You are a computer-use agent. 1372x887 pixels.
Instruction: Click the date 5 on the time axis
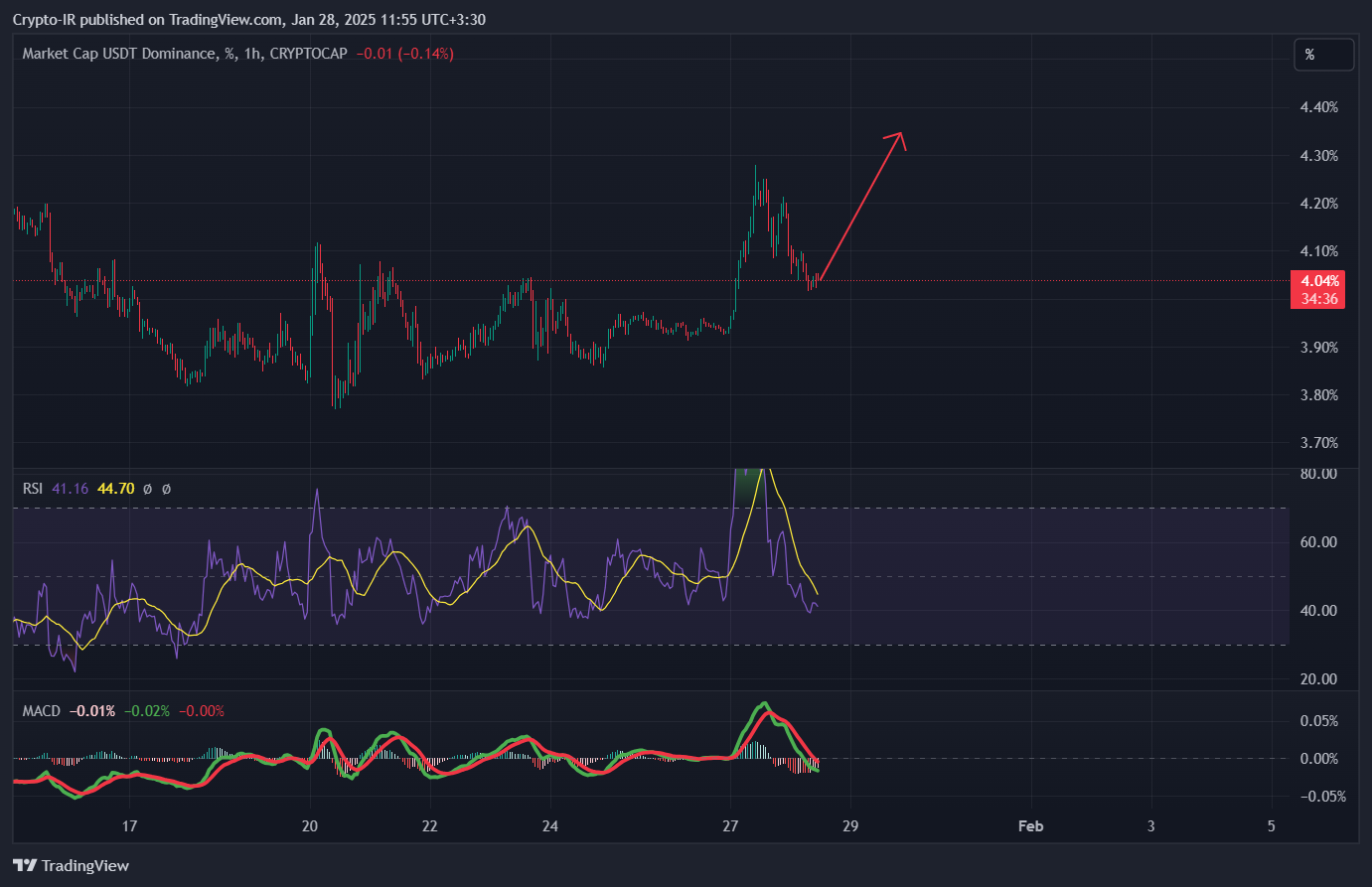1272,826
